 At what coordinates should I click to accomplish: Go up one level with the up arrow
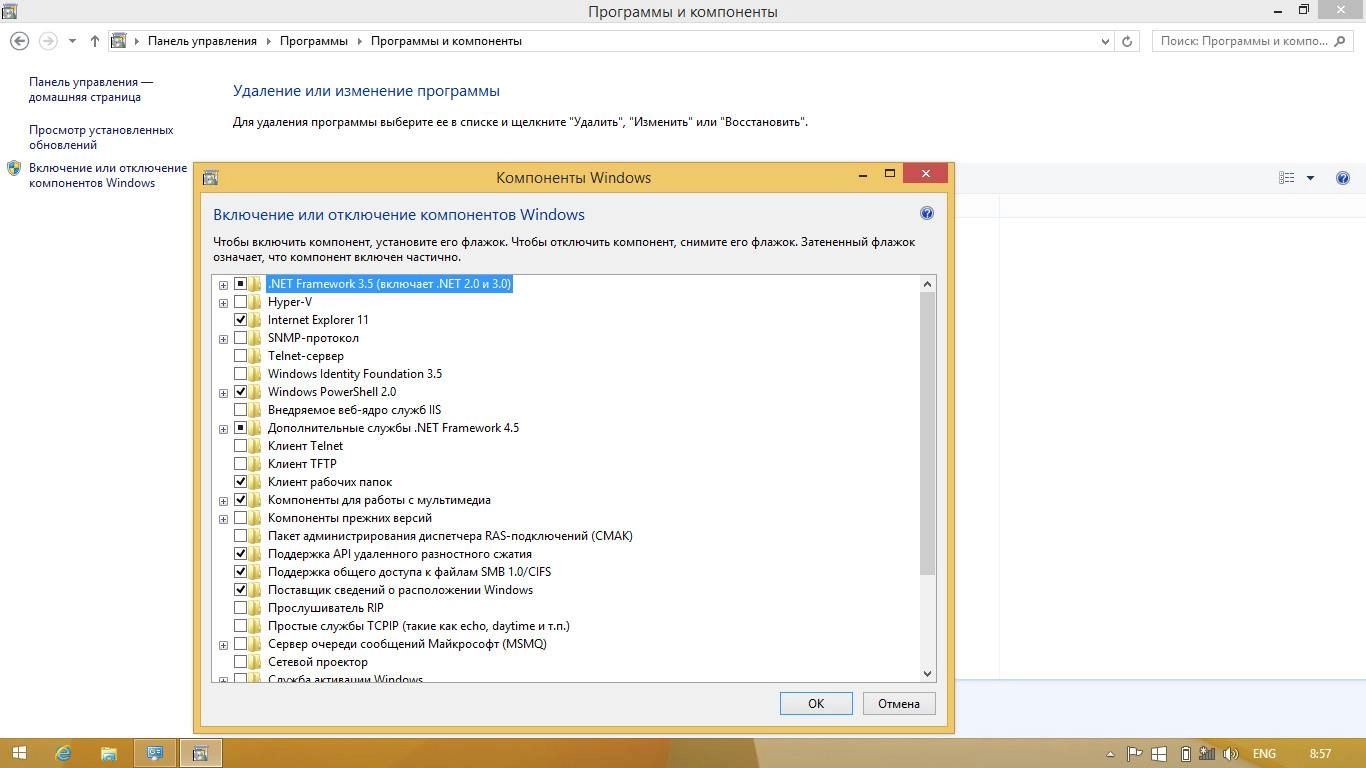[x=95, y=41]
